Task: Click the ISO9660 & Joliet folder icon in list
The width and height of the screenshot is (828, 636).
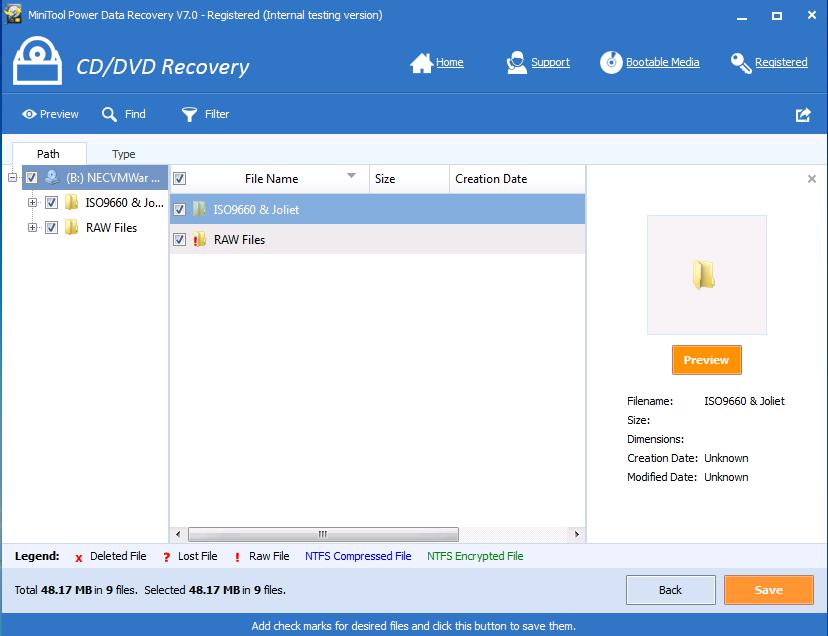Action: coord(199,209)
